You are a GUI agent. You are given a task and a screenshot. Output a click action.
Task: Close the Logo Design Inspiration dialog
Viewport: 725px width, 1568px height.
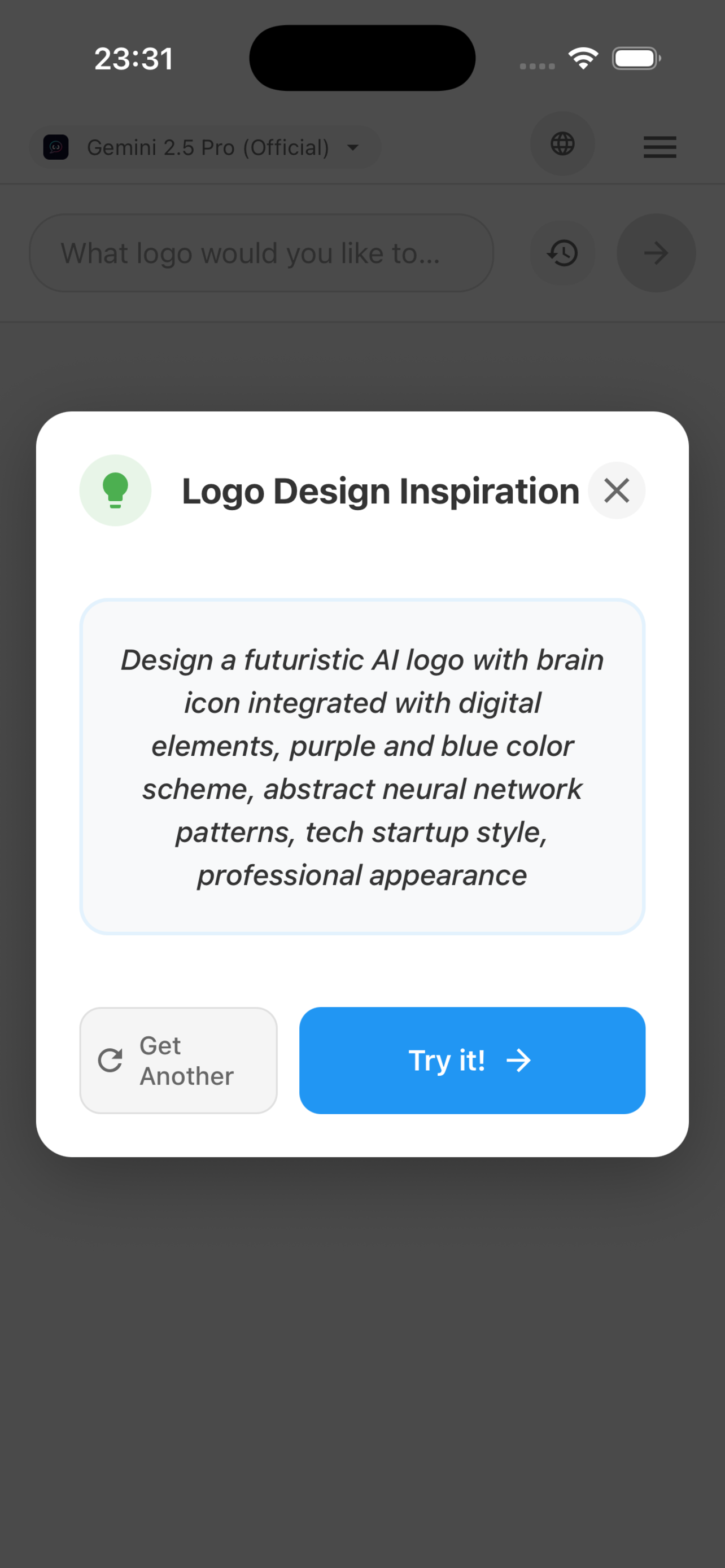[x=617, y=490]
